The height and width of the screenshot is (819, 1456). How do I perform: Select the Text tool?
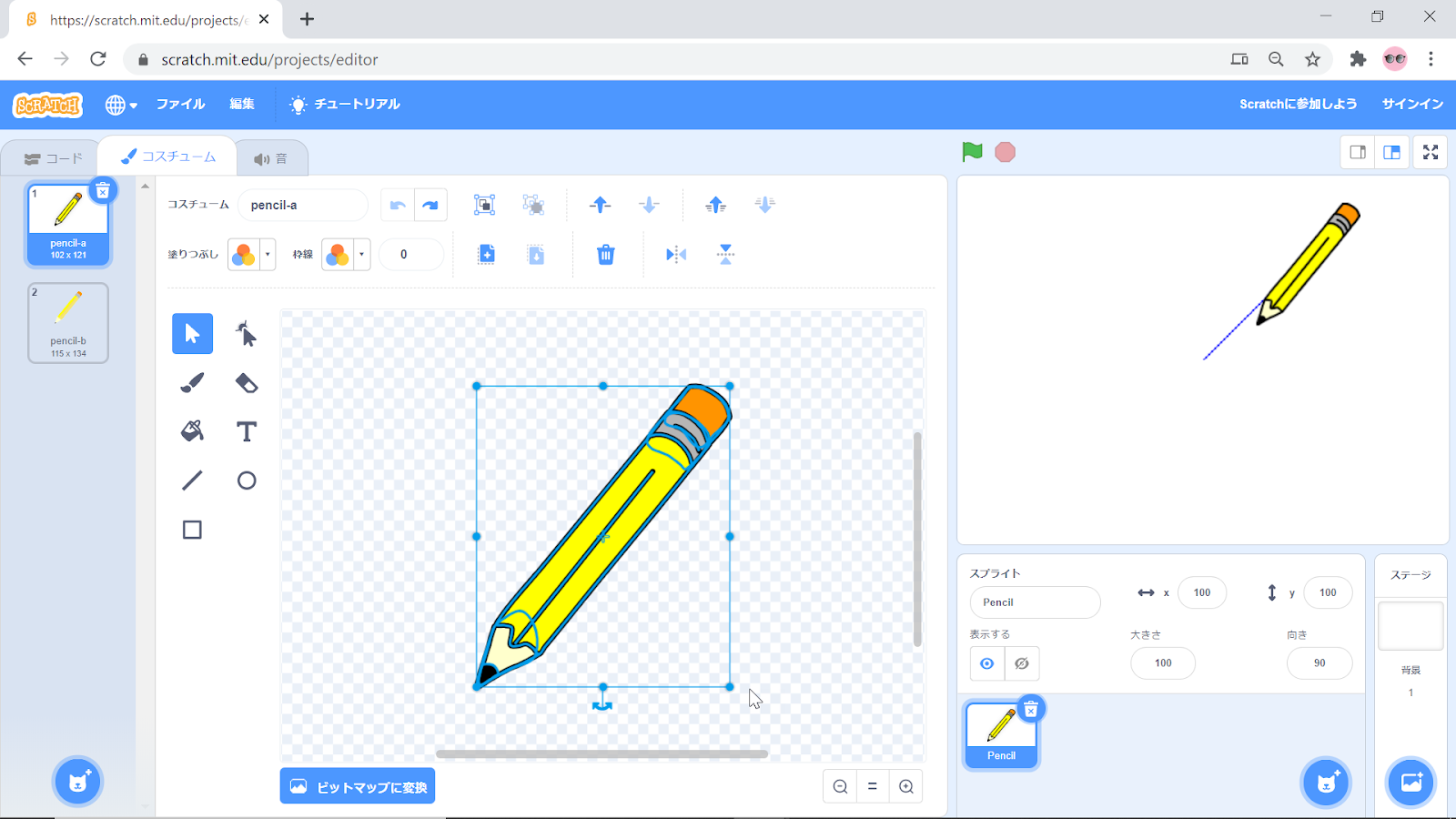click(247, 431)
